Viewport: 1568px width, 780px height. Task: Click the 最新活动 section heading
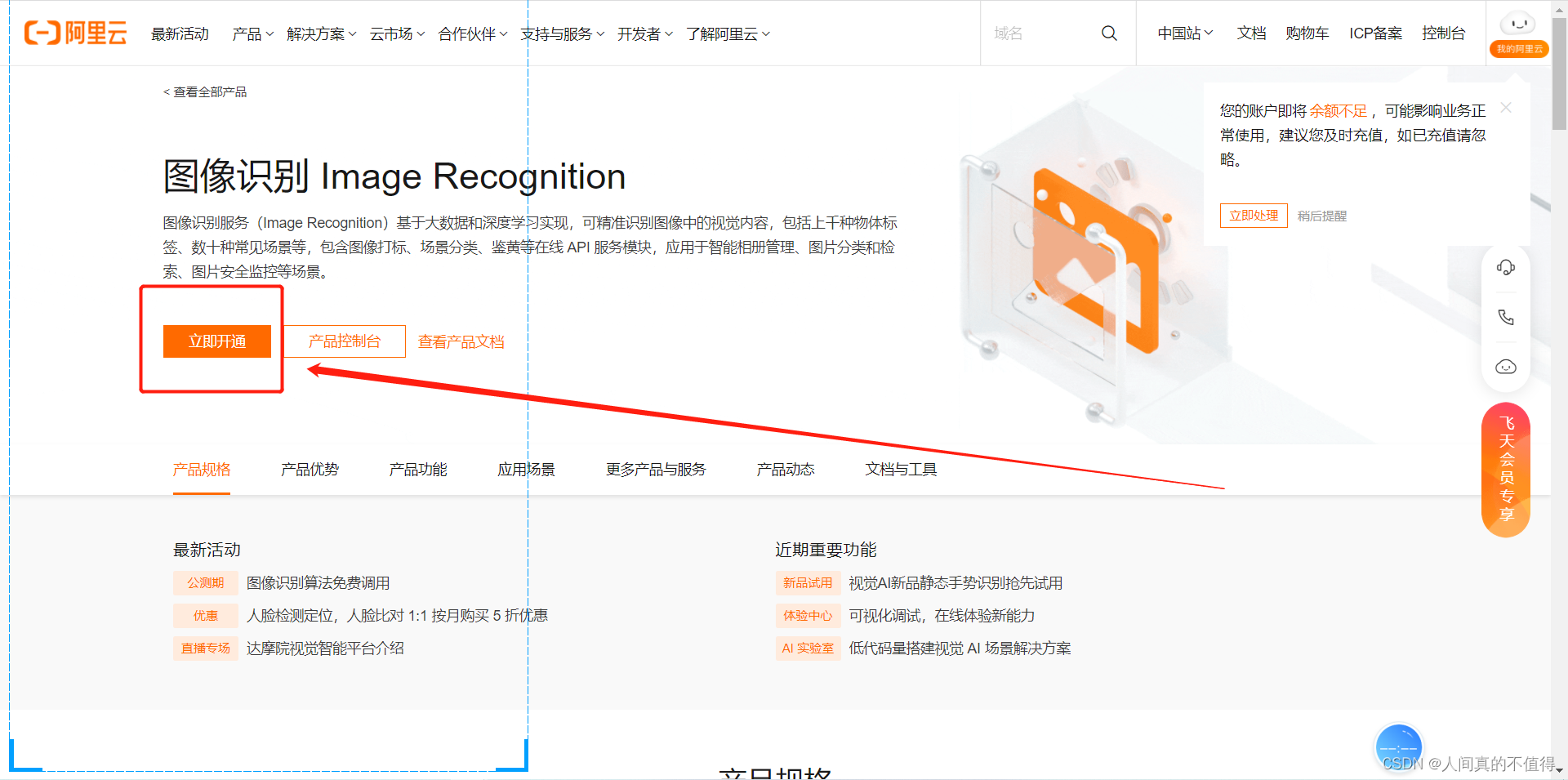click(x=207, y=550)
